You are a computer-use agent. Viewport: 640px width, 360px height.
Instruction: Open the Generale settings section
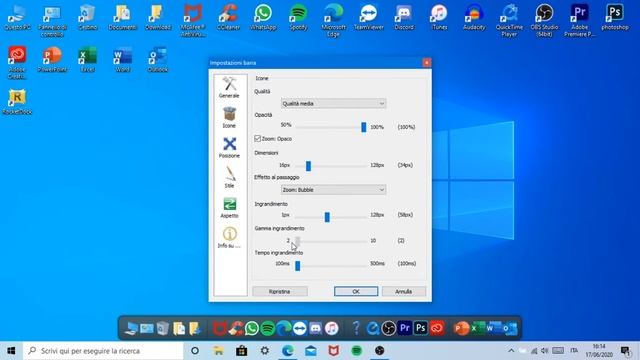click(x=229, y=87)
